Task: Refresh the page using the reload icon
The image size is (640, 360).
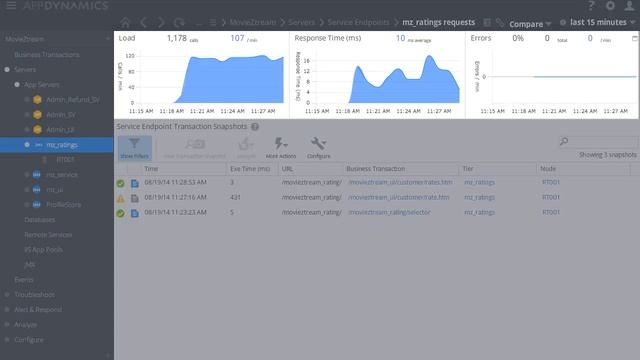Action: pyautogui.click(x=179, y=22)
